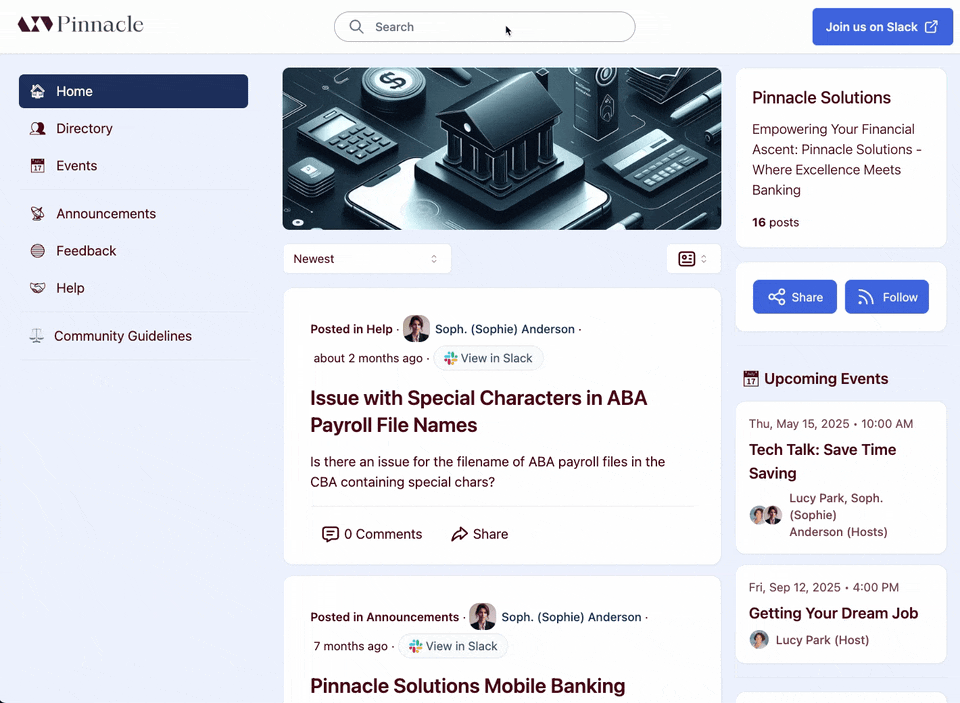Click the search magnifier icon
This screenshot has width=960, height=703.
(x=356, y=26)
